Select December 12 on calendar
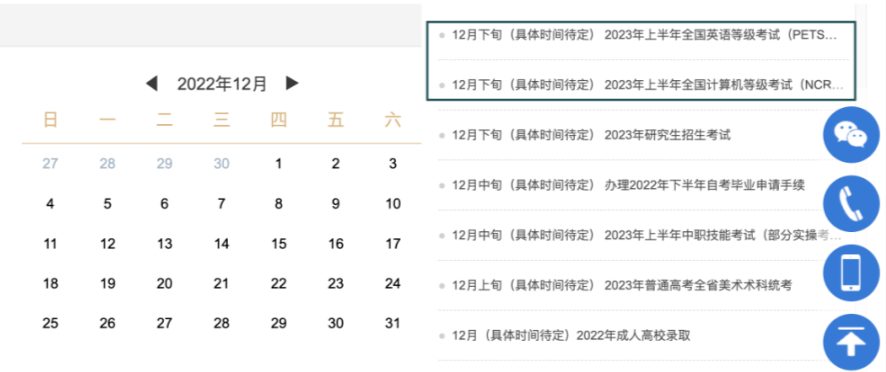 (x=107, y=244)
